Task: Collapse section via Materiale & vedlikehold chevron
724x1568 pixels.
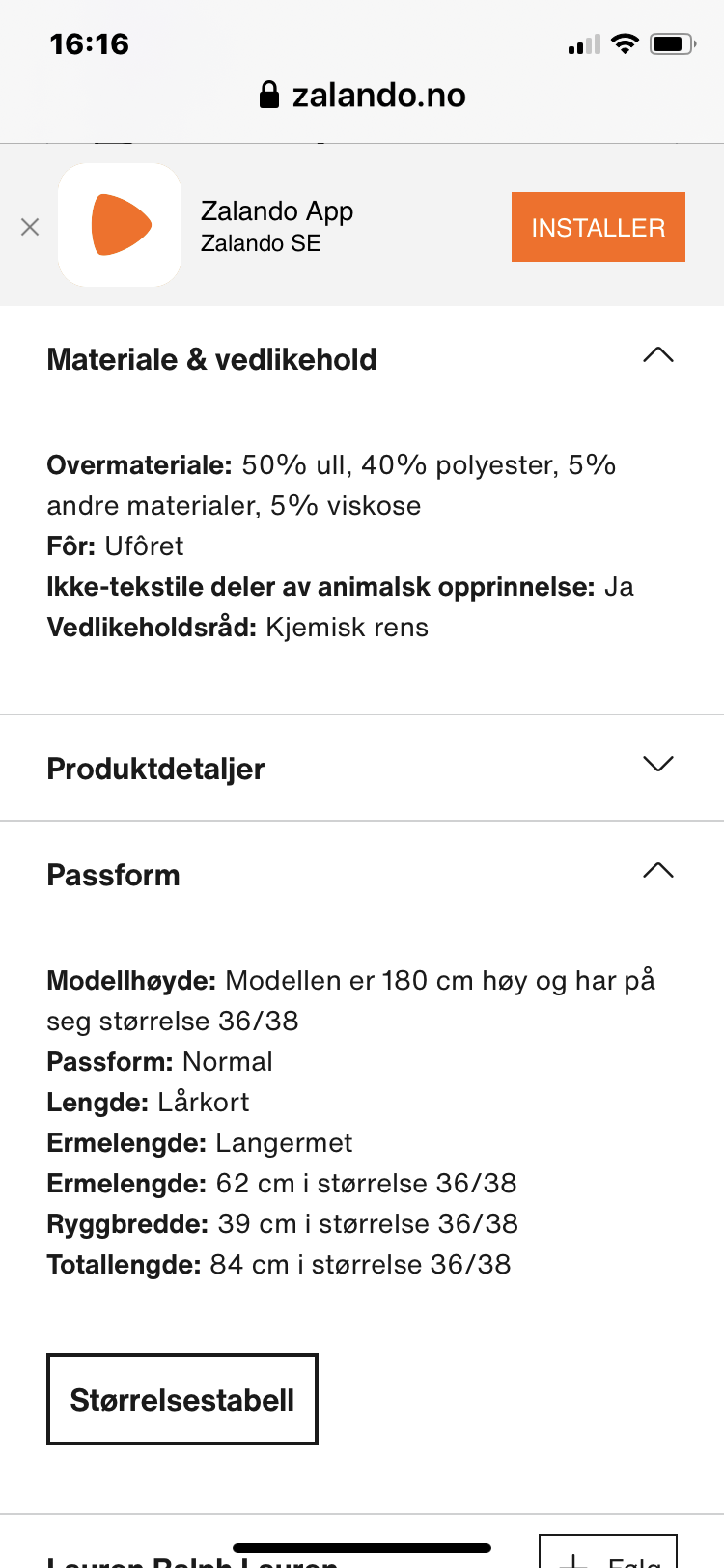Action: point(657,355)
